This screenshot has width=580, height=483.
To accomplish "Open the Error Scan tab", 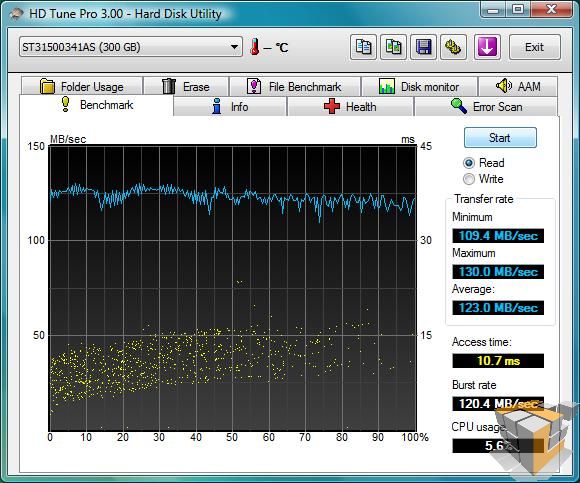I will pos(486,107).
